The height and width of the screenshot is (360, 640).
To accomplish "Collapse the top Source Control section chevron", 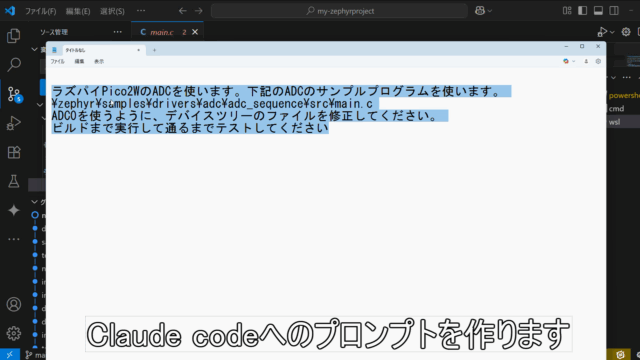I will (x=34, y=49).
